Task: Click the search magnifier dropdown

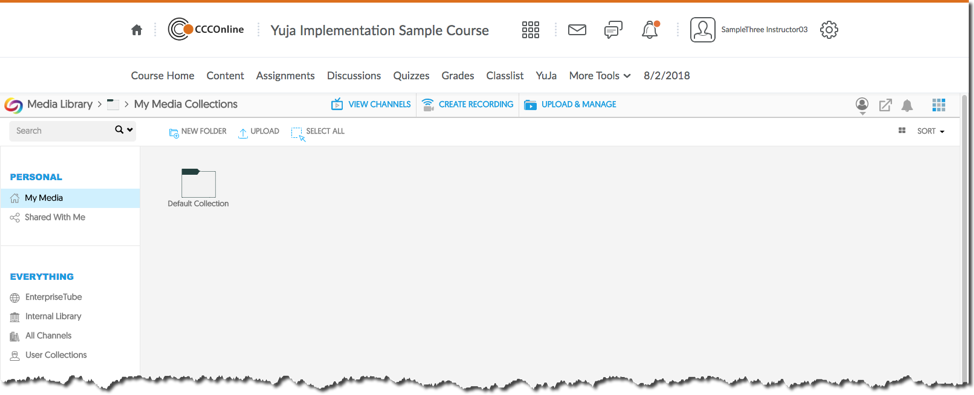Action: [x=124, y=130]
